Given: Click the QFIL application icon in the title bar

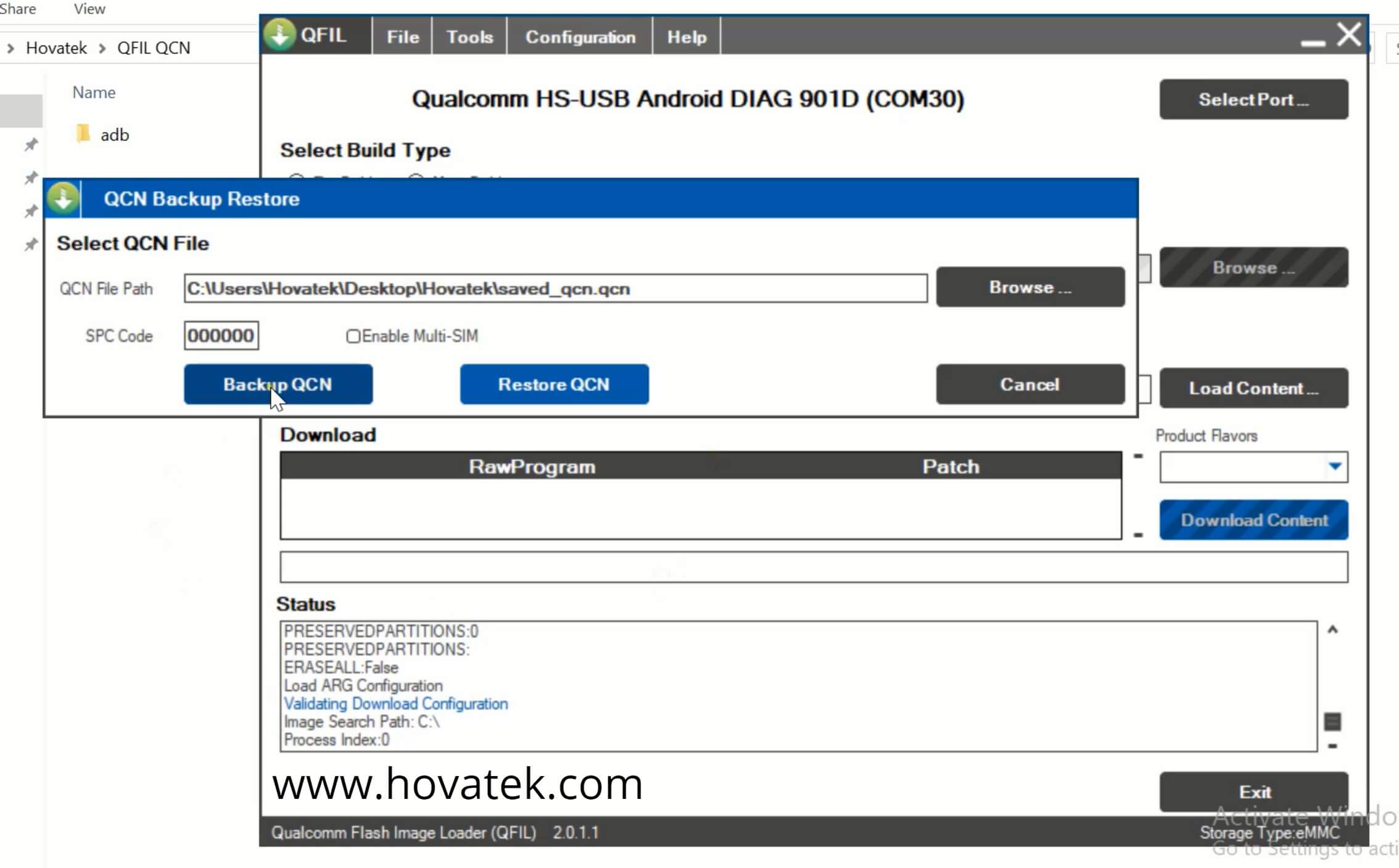Looking at the screenshot, I should pos(281,35).
